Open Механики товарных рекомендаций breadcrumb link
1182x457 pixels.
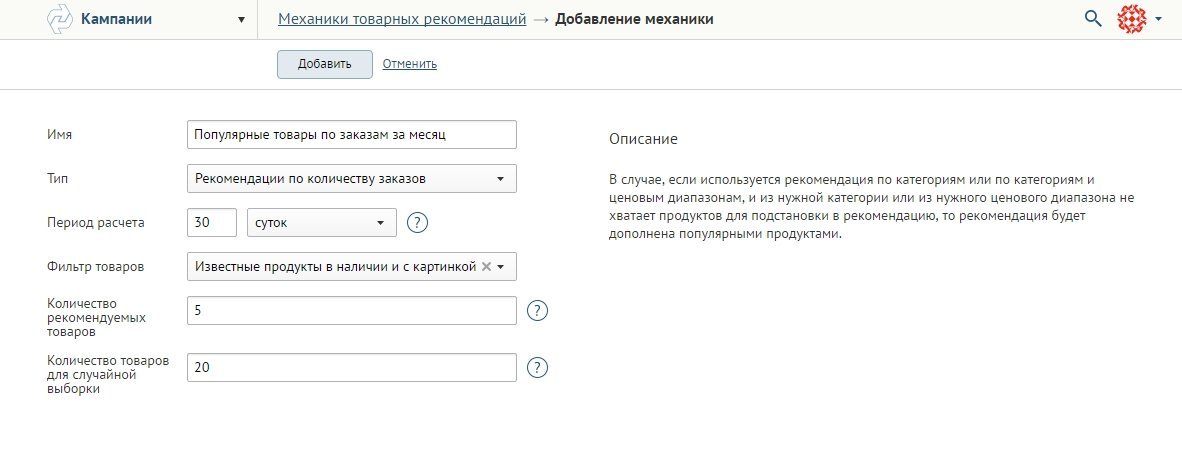tap(402, 20)
